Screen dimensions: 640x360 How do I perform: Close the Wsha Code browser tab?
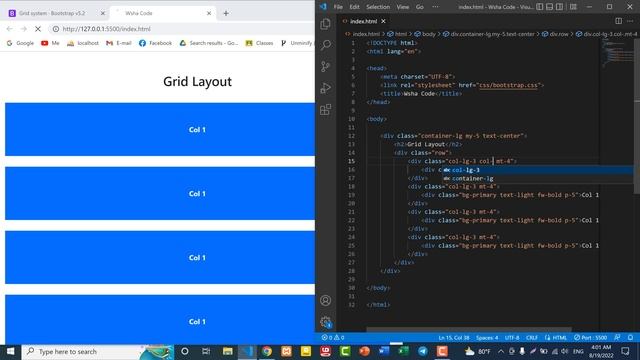click(209, 13)
